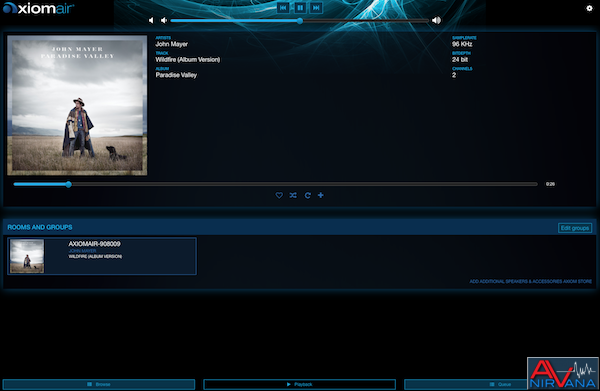Click the volume slider handle
The image size is (600, 391).
pos(300,21)
